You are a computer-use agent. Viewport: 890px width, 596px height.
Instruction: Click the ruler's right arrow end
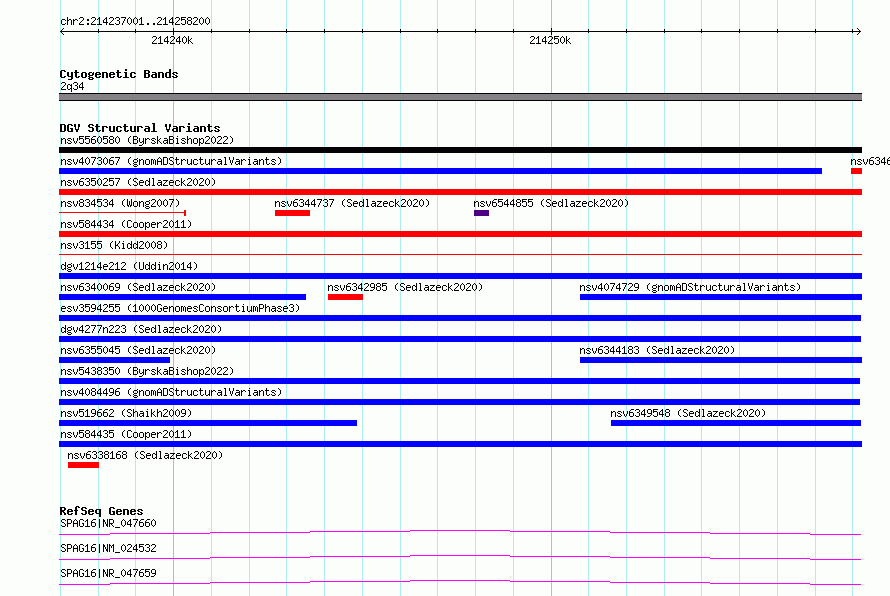(858, 31)
